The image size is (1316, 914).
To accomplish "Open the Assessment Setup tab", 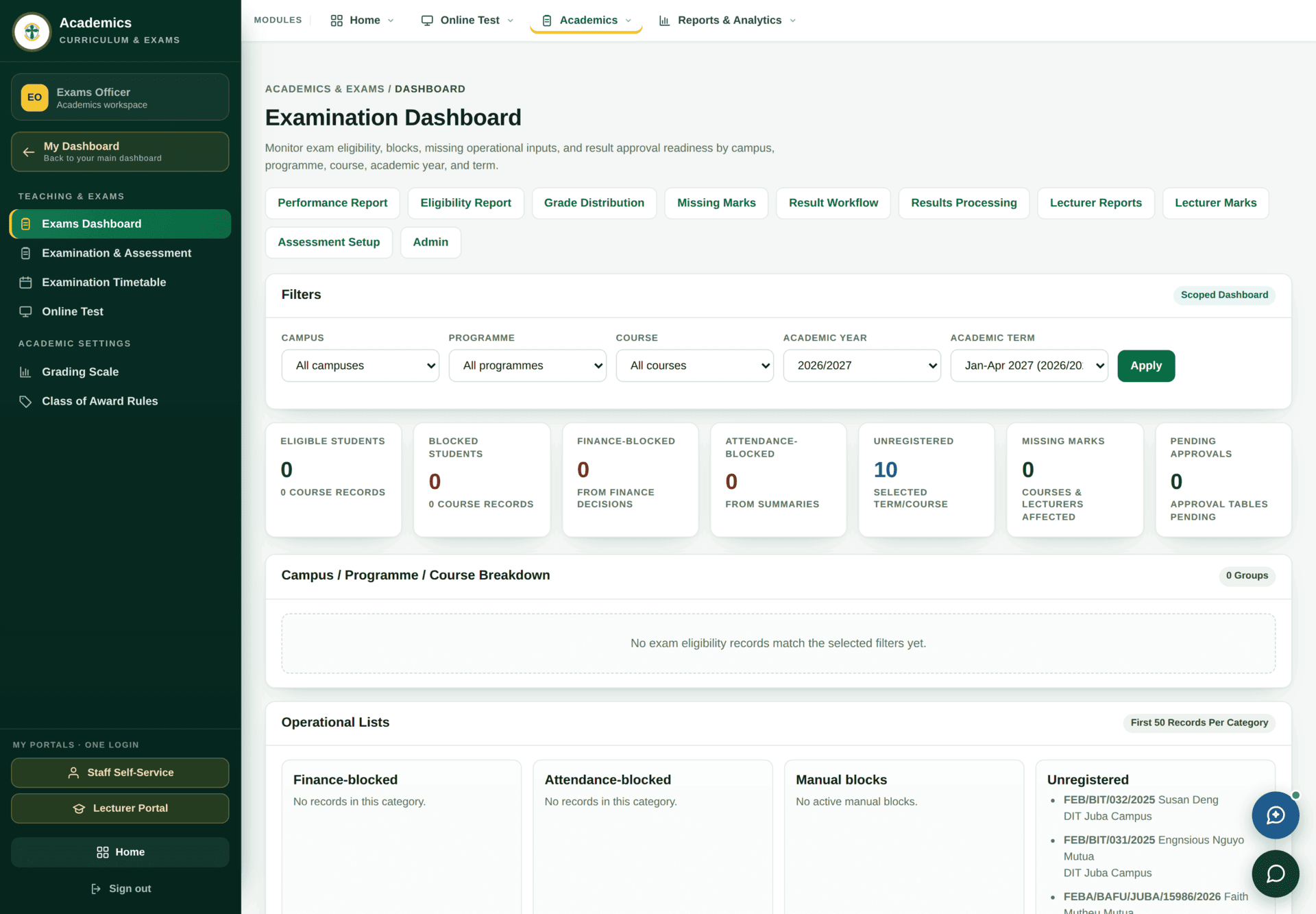I will pos(329,242).
